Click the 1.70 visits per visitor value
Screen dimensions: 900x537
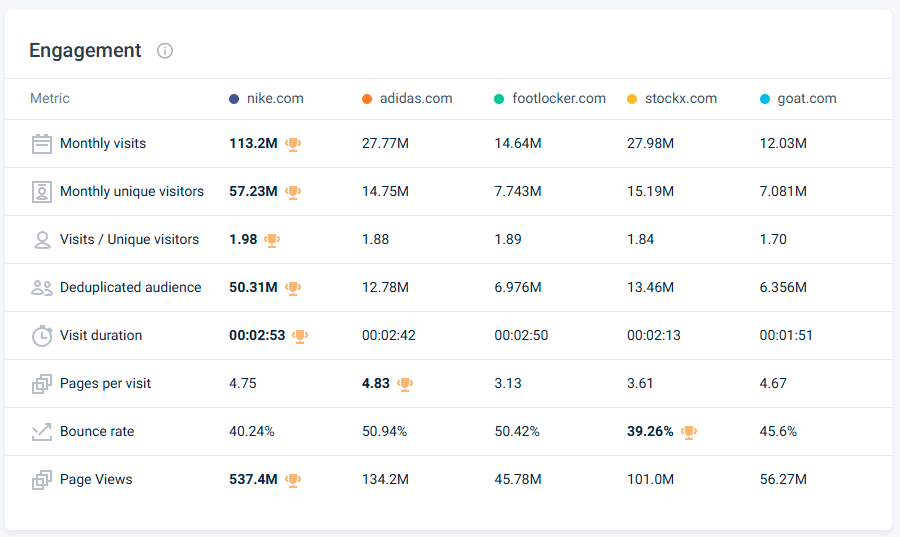coord(773,239)
